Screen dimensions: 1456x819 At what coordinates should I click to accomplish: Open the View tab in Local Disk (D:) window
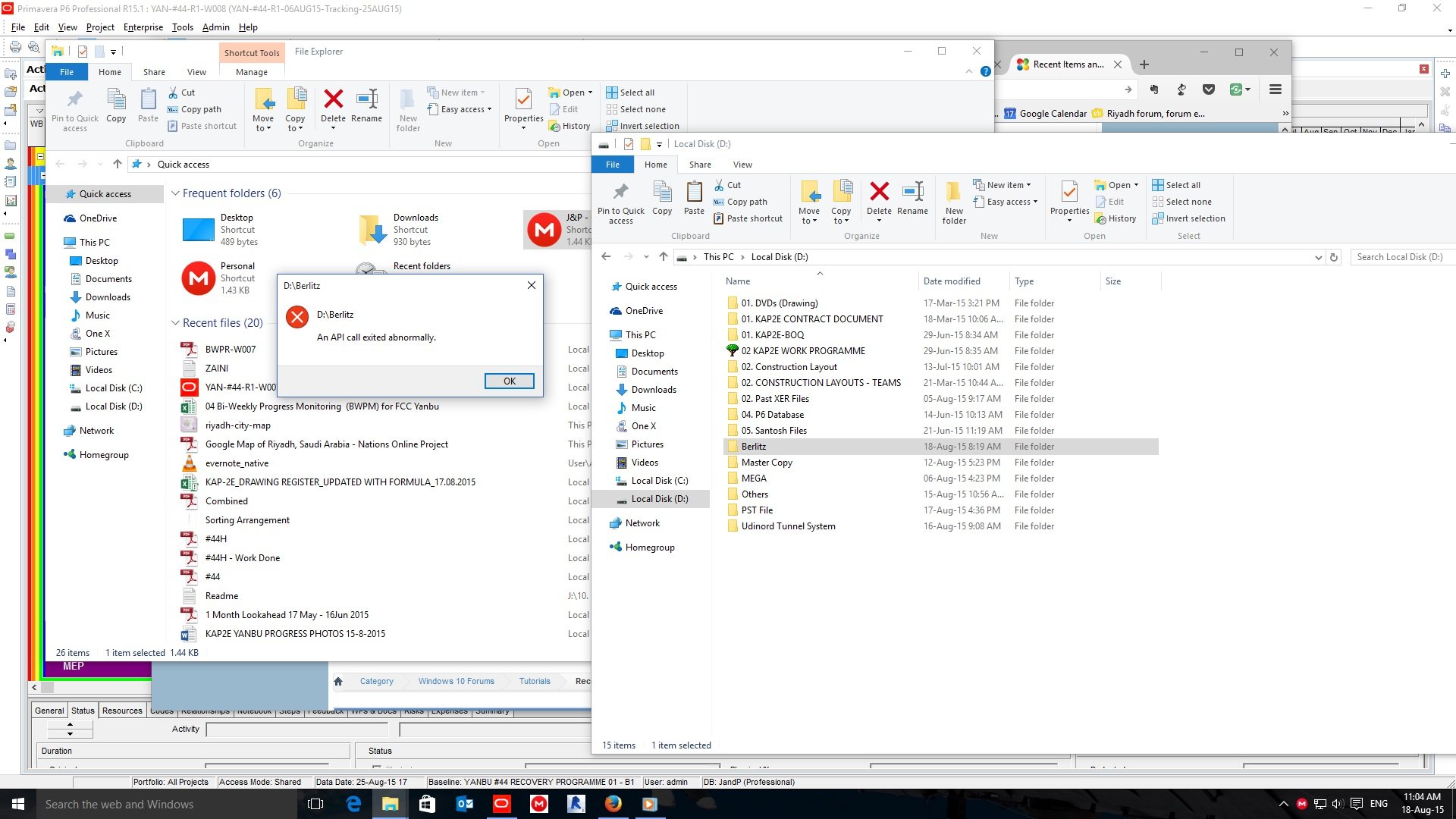pos(742,165)
